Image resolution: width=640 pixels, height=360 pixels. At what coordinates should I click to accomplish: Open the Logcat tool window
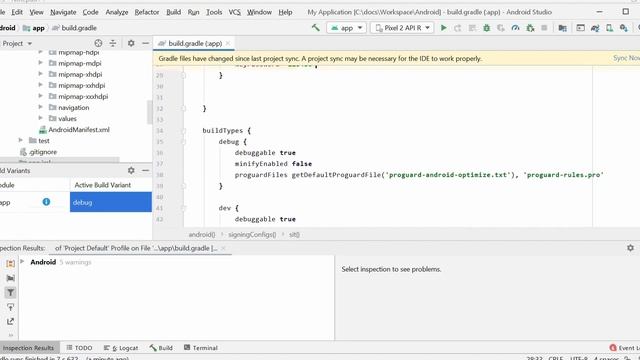click(x=121, y=348)
